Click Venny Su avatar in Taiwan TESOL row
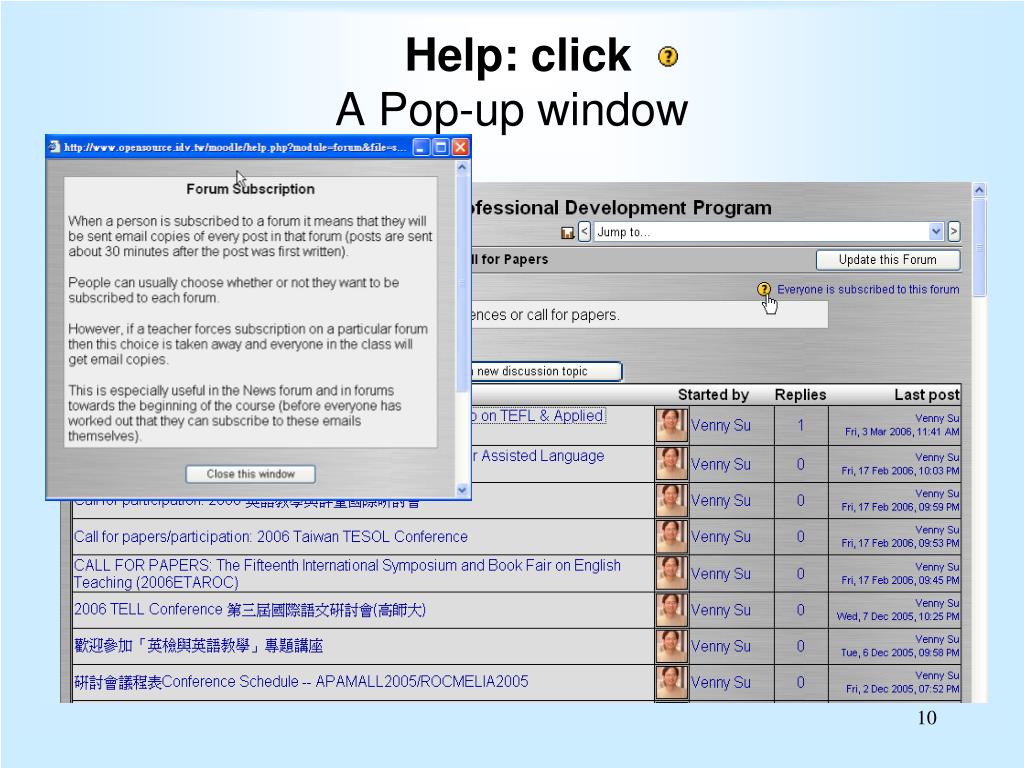The height and width of the screenshot is (768, 1024). (x=671, y=537)
